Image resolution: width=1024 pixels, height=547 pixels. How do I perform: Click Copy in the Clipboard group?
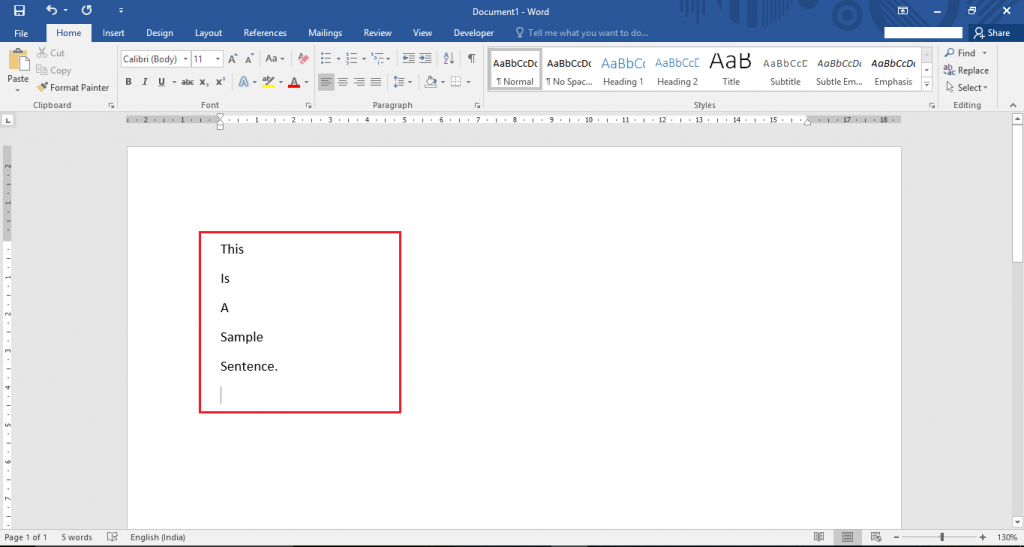(x=54, y=70)
